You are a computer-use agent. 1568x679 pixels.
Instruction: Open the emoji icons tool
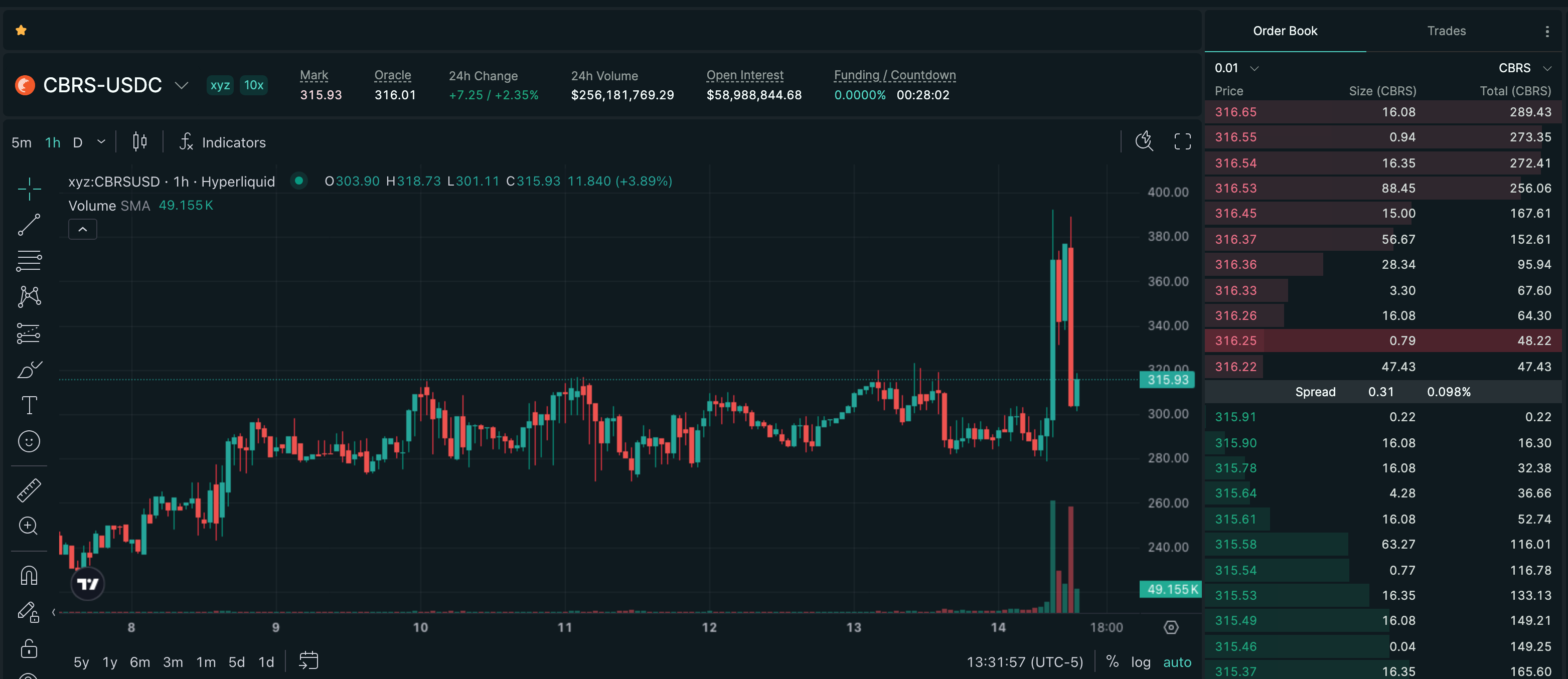click(29, 441)
